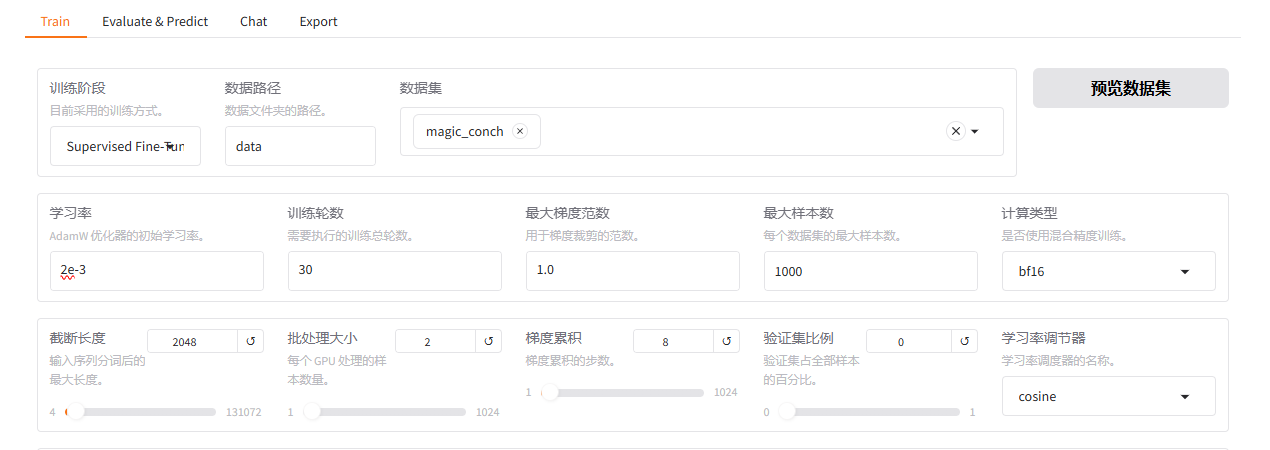Click the 训练阶段 label
The width and height of the screenshot is (1270, 450).
(x=78, y=88)
